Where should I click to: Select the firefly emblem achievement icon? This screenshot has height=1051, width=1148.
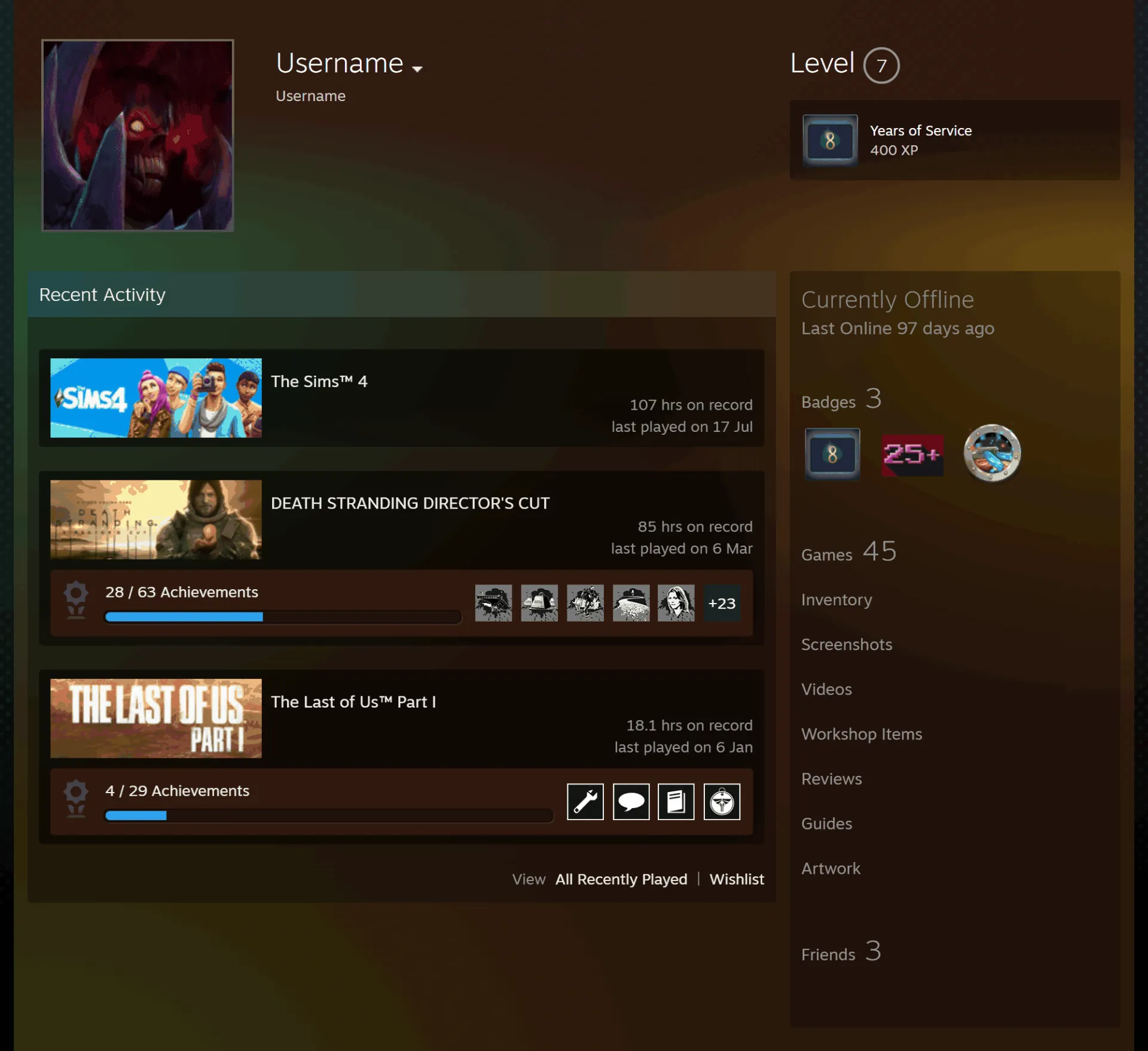[722, 802]
